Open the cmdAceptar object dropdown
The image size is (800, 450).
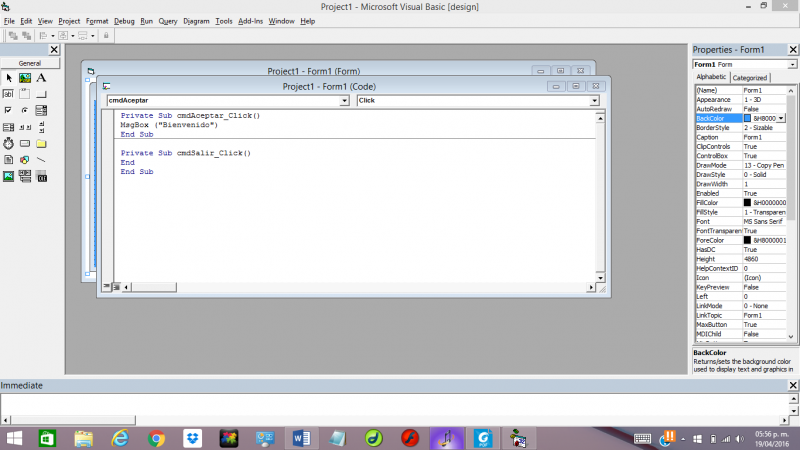(344, 101)
